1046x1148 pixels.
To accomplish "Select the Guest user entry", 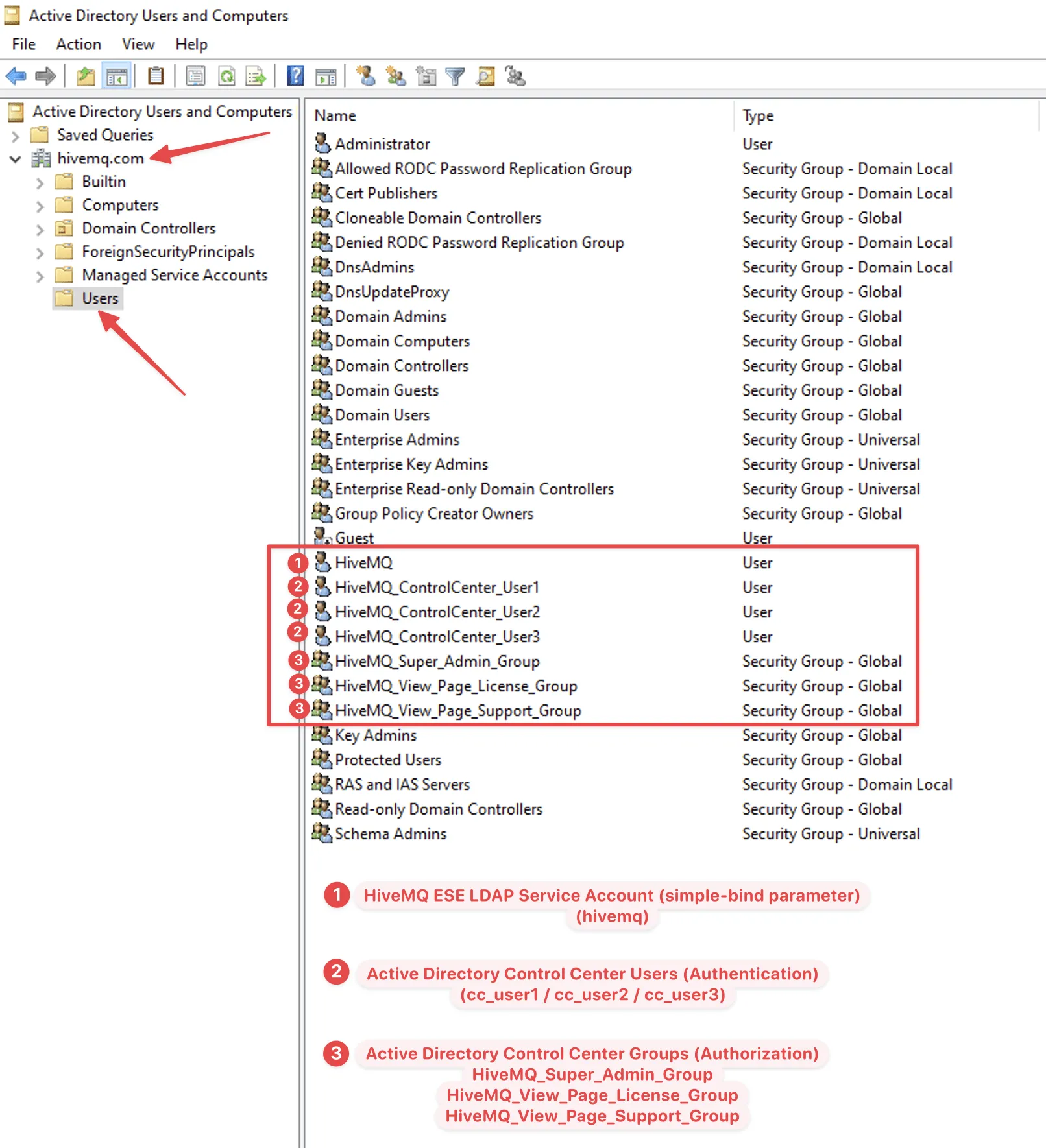I will [354, 538].
